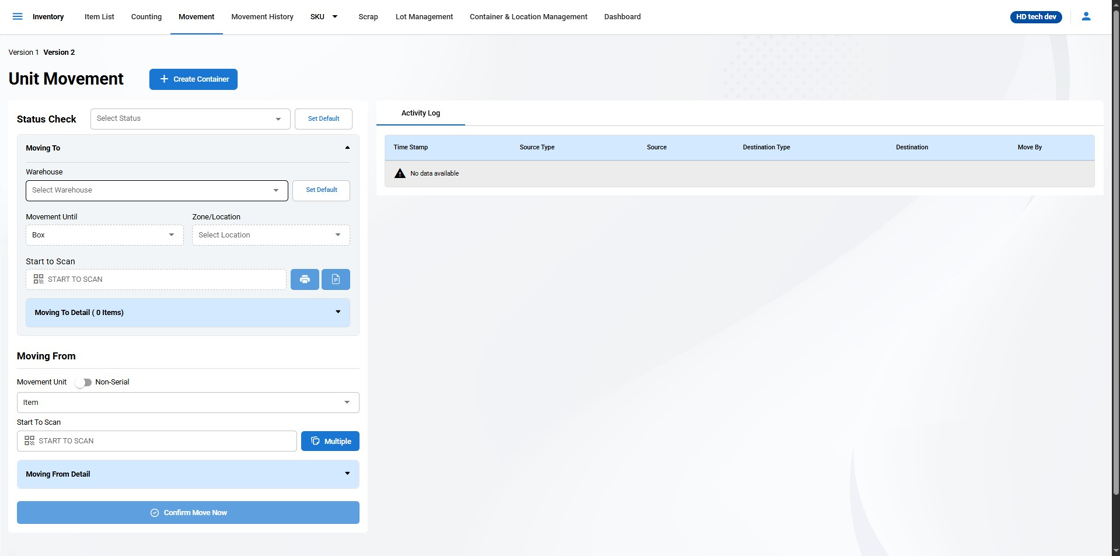Viewport: 1120px width, 556px height.
Task: Click the blue printer icon button
Action: coord(305,279)
